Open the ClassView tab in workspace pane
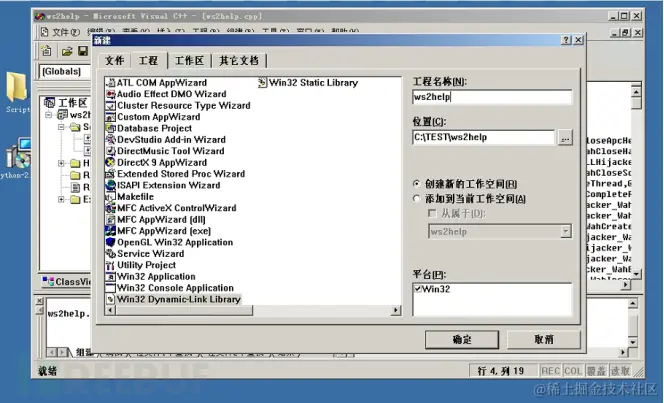 [66, 282]
